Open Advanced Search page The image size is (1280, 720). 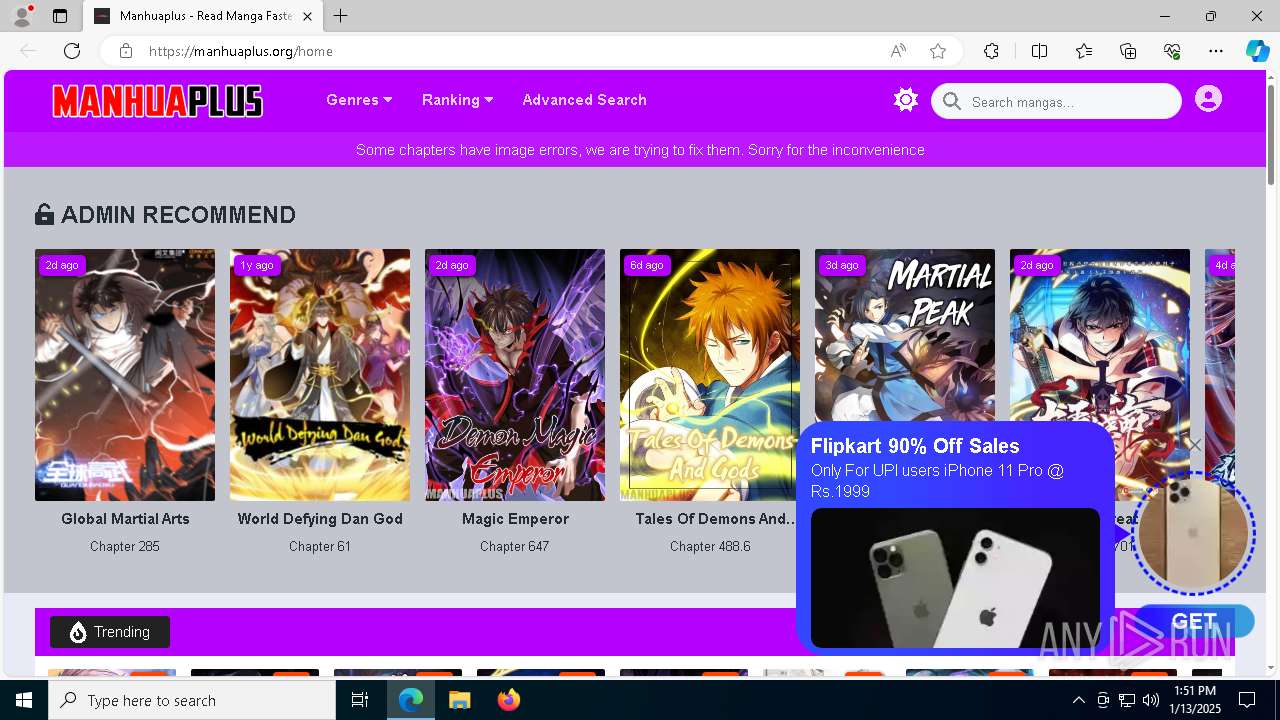584,100
